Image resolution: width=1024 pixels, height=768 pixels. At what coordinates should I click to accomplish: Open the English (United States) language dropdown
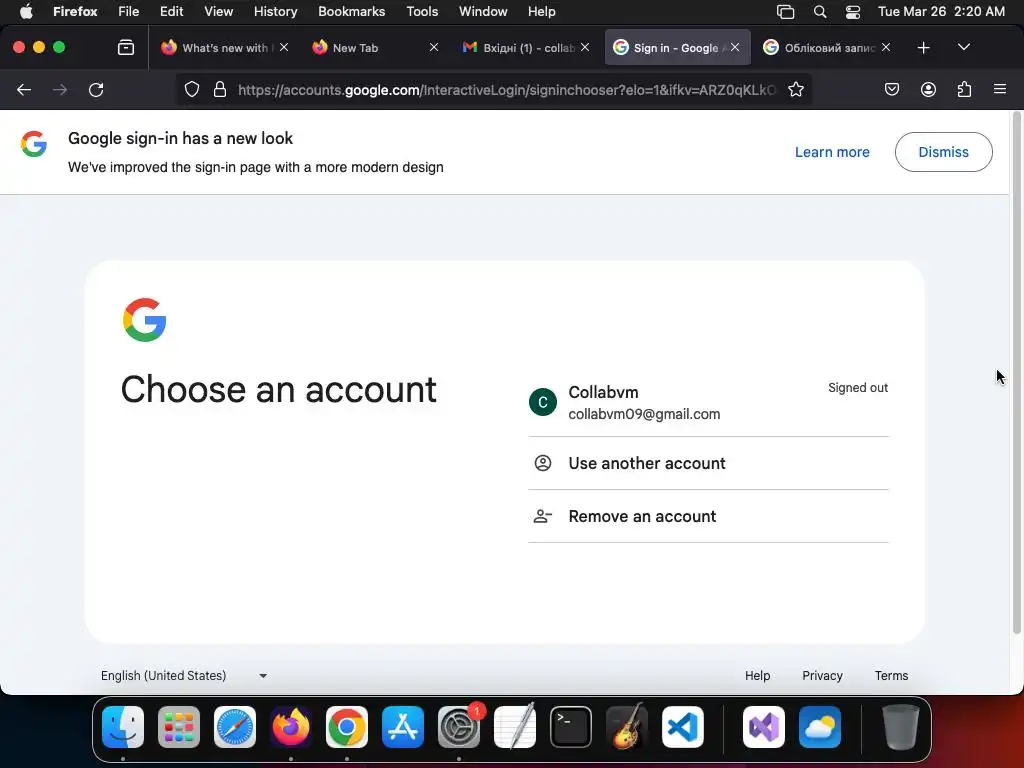(x=184, y=675)
